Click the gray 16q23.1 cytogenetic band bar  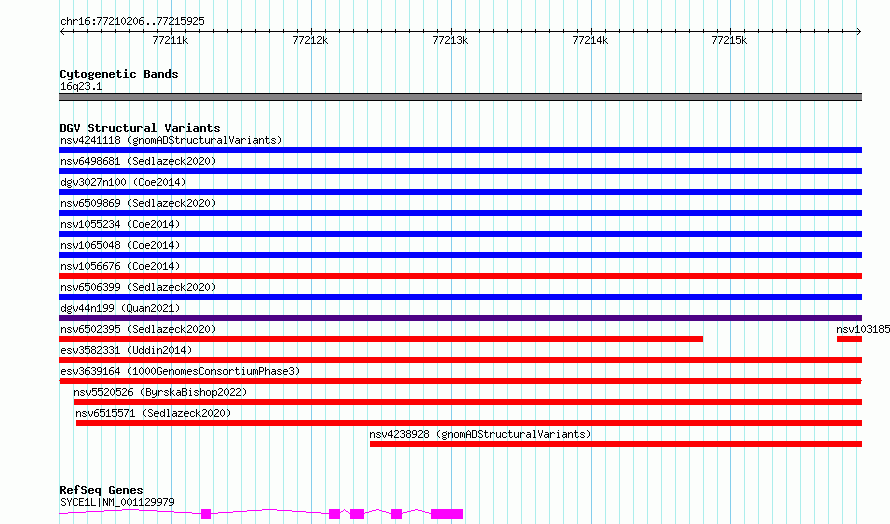[460, 97]
